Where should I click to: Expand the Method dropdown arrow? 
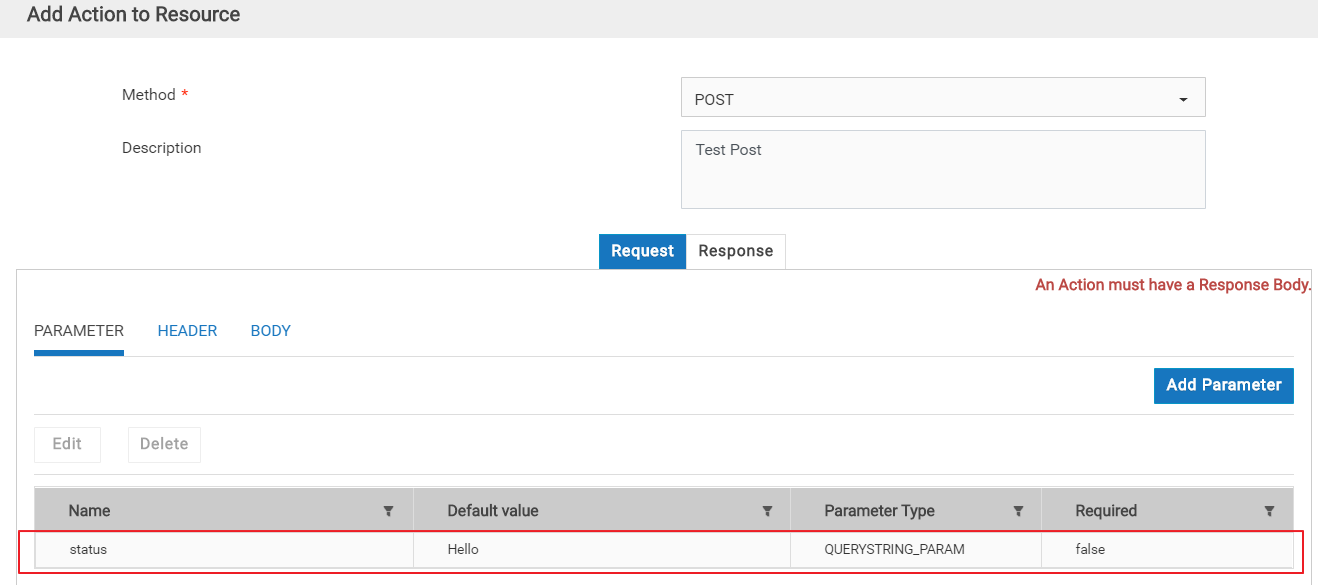(1184, 100)
